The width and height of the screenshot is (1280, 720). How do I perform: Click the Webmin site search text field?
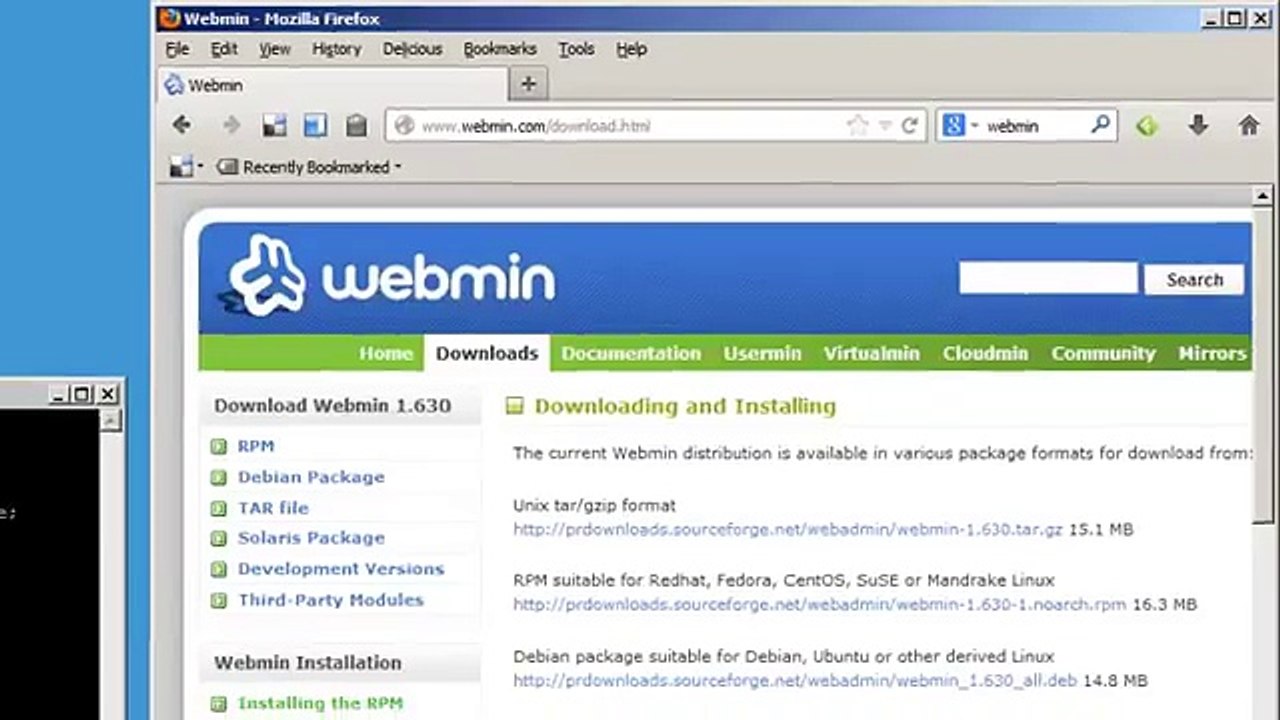1048,279
